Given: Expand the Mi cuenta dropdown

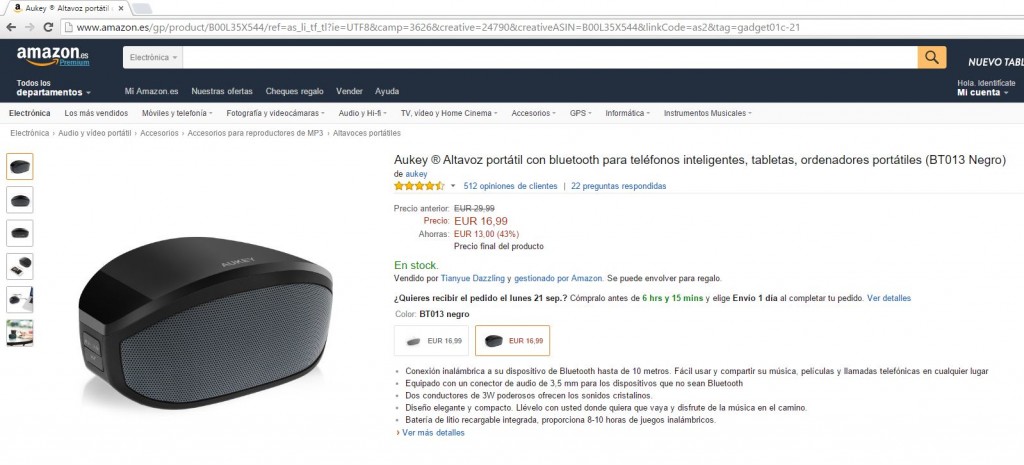Looking at the screenshot, I should pyautogui.click(x=982, y=93).
